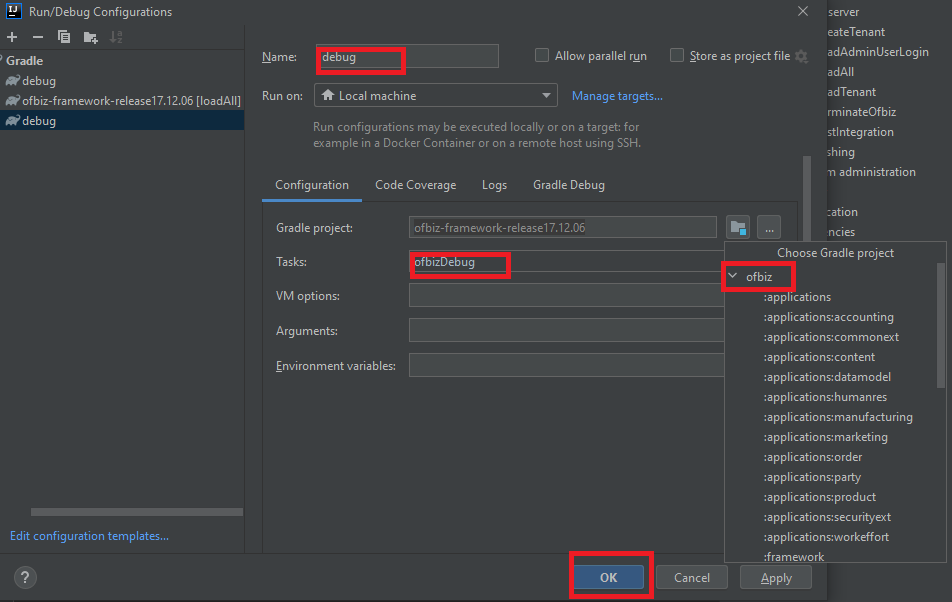Choose :framework project in popup
Viewport: 952px width, 602px height.
[794, 556]
